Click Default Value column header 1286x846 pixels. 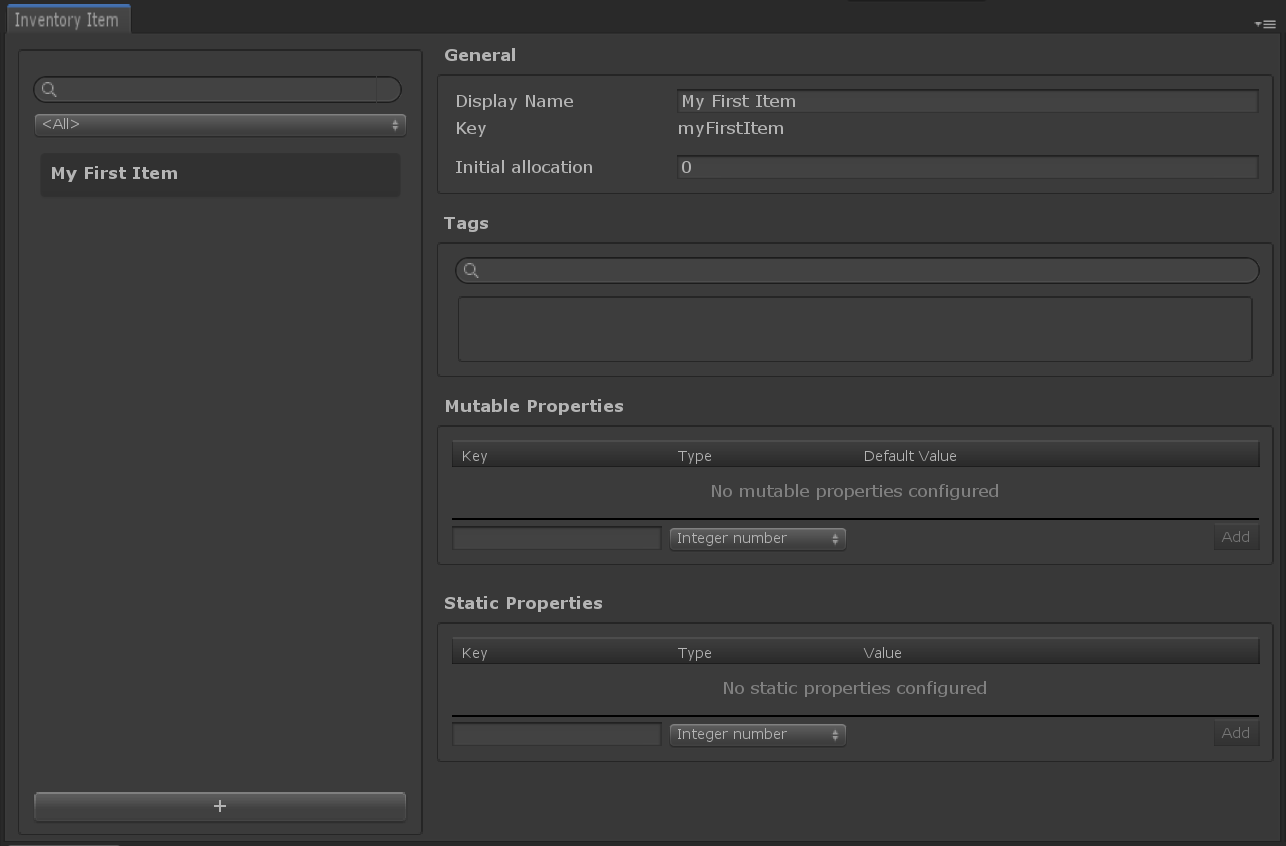910,456
